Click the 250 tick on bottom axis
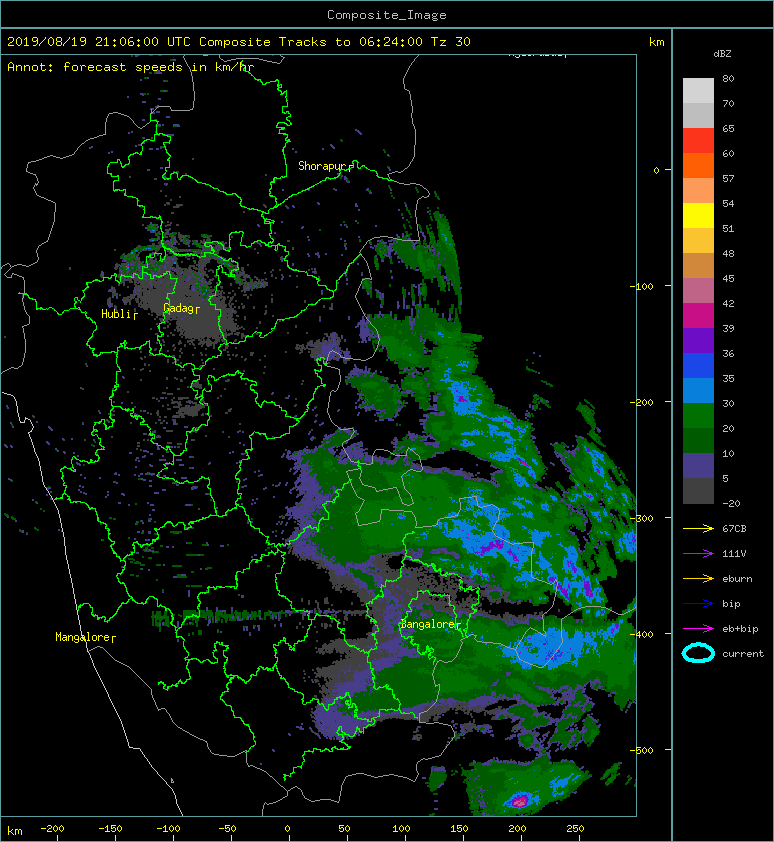This screenshot has width=774, height=842. point(575,829)
